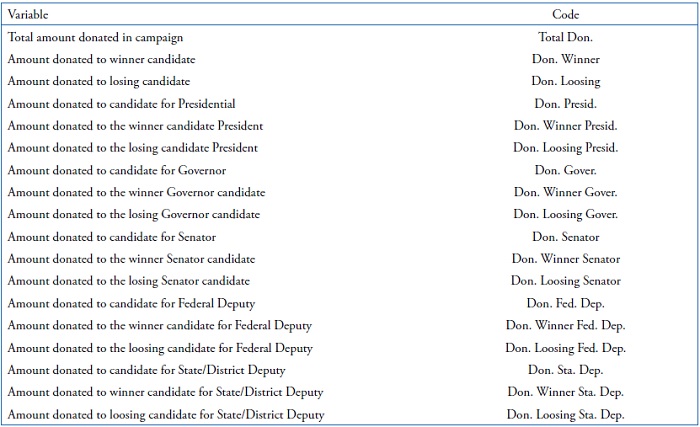The image size is (700, 427).
Task: Select "Amount donated to the losing Senator candidate"
Action: click(x=128, y=281)
